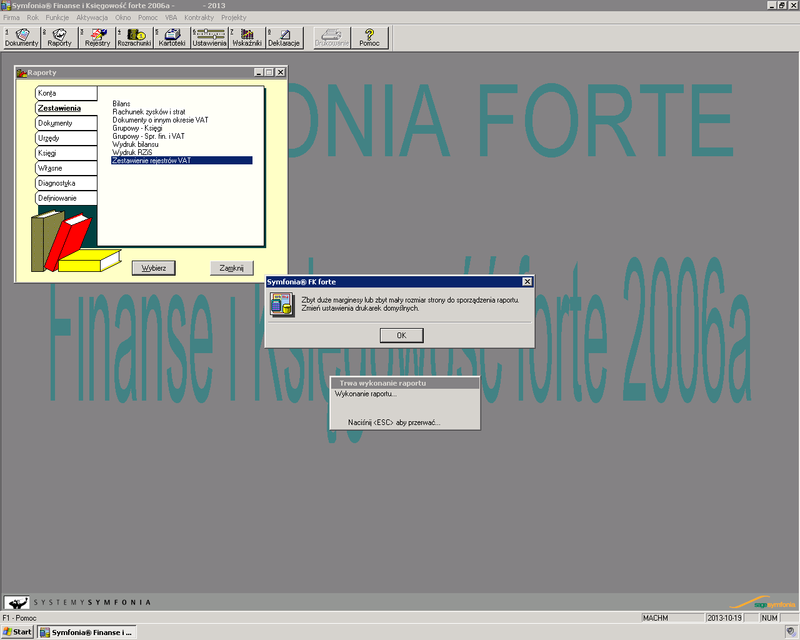Open the Kontrakty menu

click(199, 17)
